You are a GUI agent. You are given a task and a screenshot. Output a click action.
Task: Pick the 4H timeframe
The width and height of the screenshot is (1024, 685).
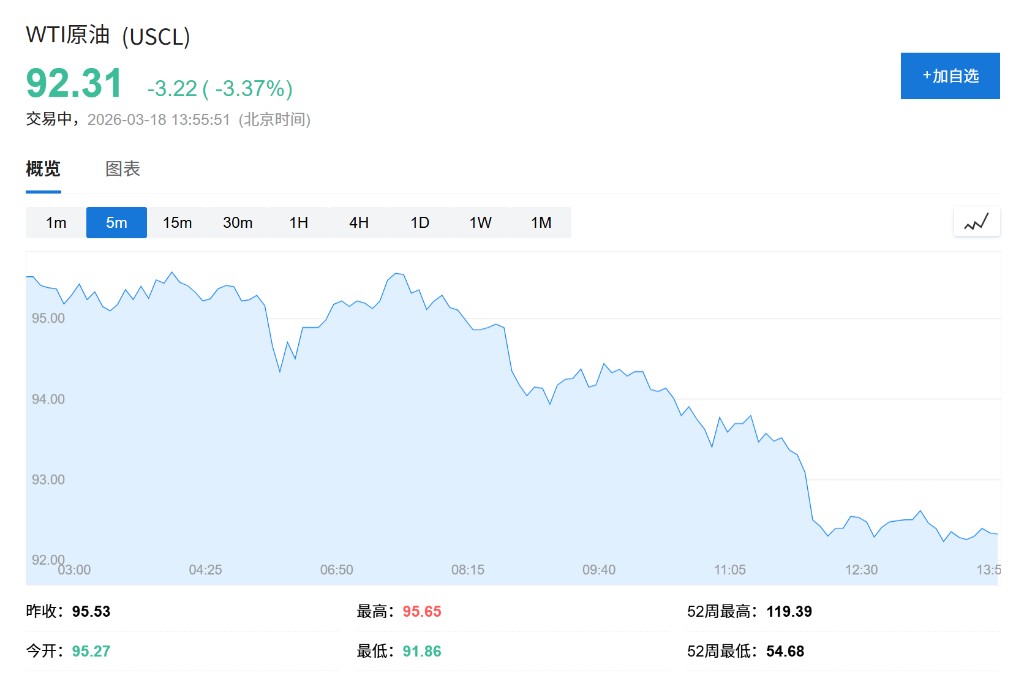coord(359,222)
